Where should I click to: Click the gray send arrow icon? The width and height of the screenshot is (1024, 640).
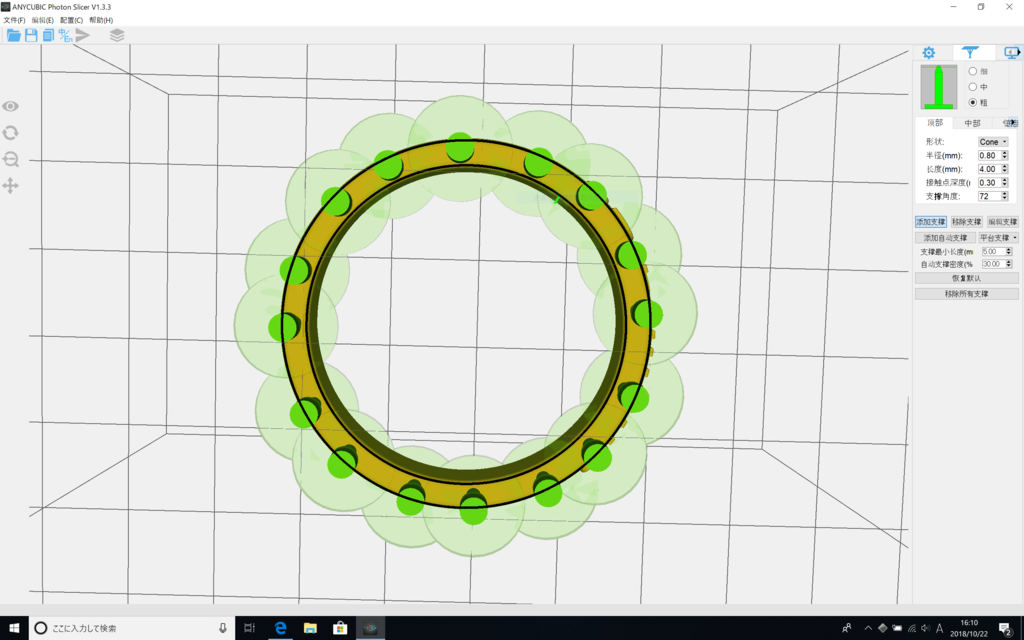[x=82, y=35]
